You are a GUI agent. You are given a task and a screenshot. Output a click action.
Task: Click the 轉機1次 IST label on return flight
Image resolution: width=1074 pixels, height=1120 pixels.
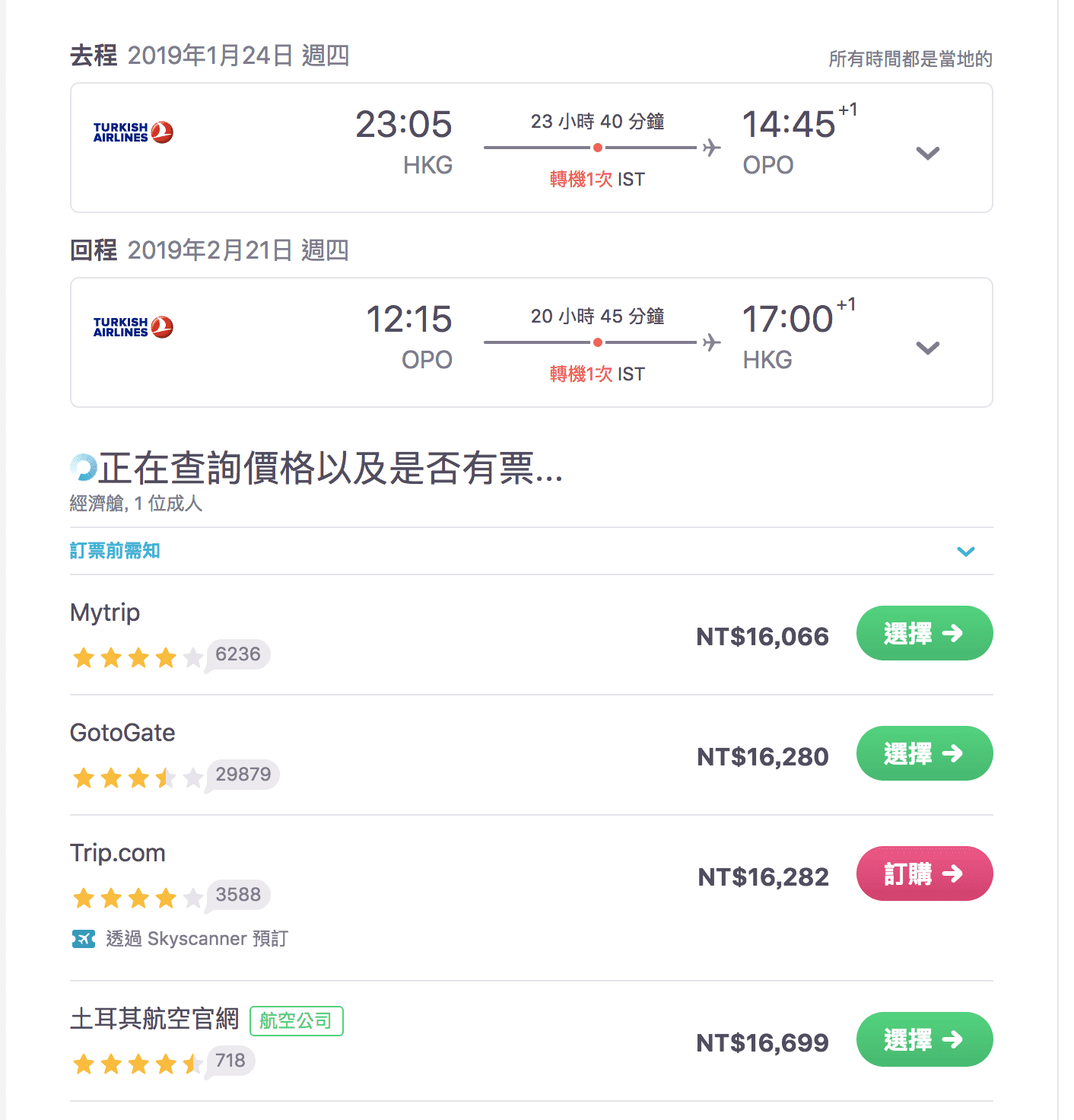(x=597, y=374)
